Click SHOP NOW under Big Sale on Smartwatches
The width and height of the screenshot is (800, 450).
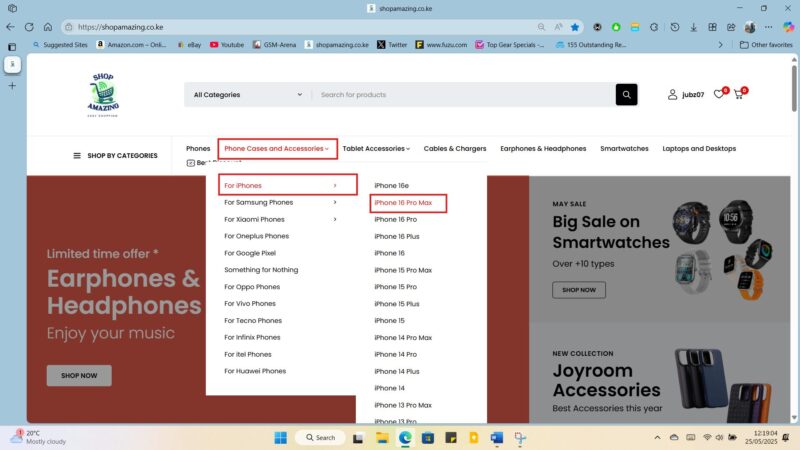point(579,290)
